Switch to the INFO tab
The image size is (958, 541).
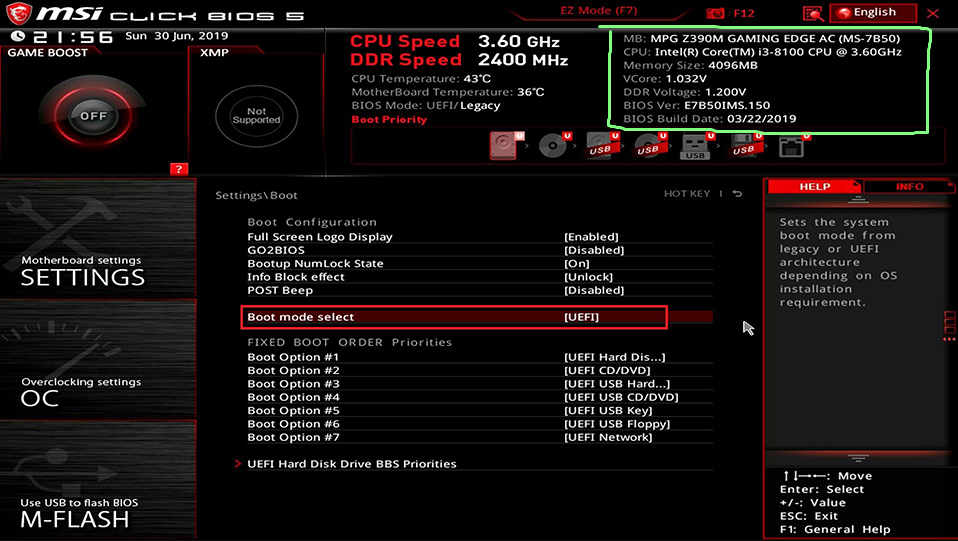[909, 186]
